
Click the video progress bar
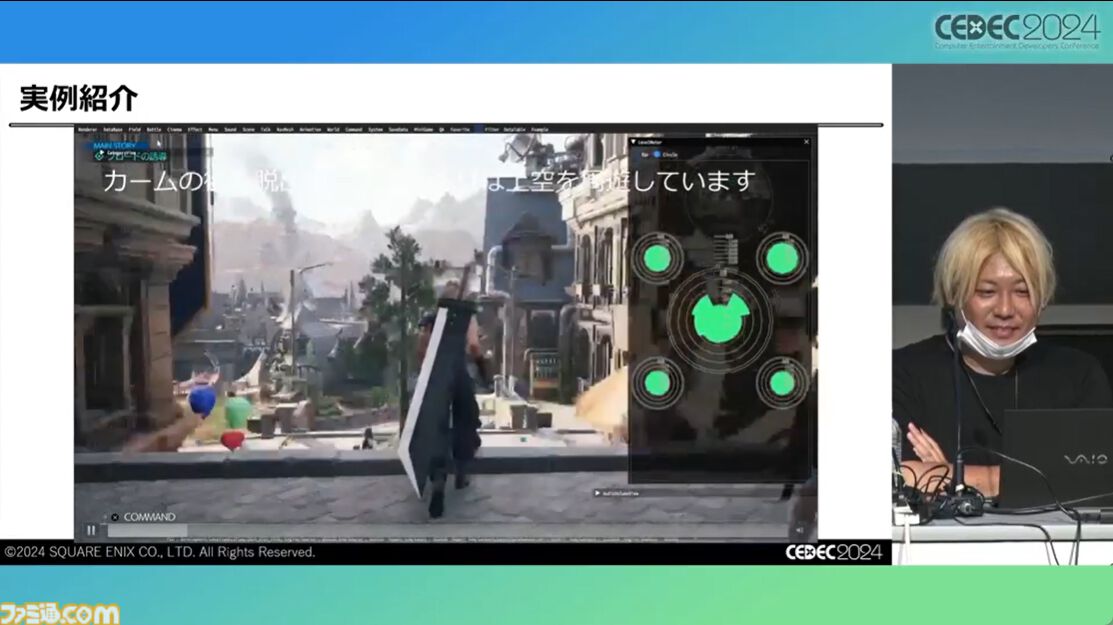(448, 531)
